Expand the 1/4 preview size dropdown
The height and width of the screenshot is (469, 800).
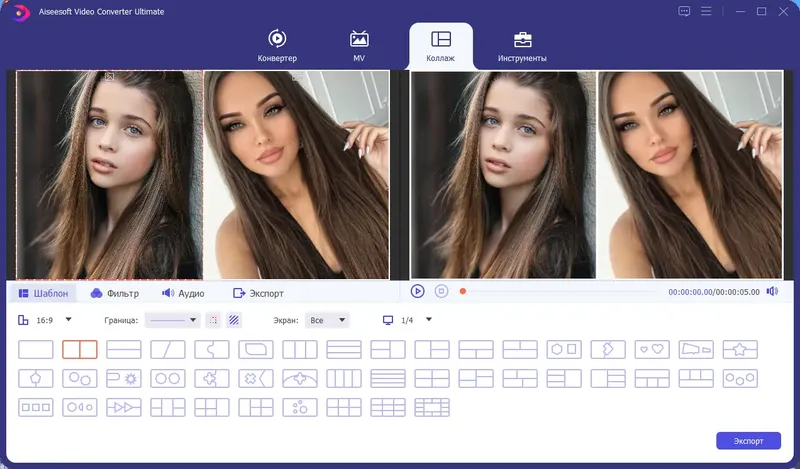429,320
